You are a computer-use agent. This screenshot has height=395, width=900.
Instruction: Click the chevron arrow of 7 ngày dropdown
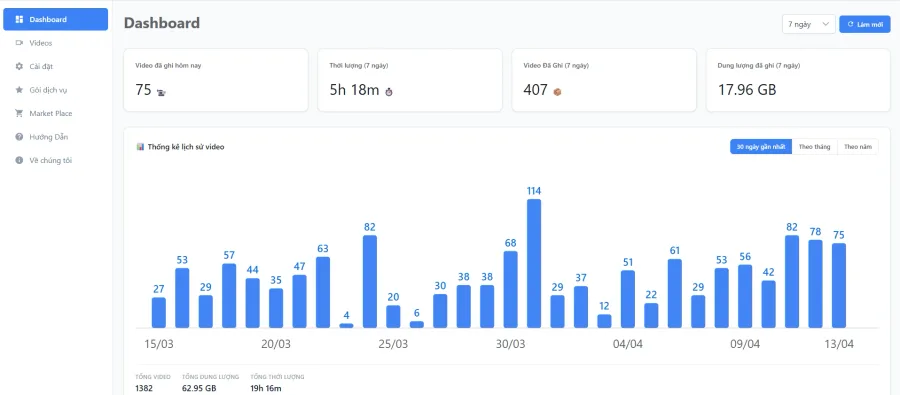click(x=825, y=24)
